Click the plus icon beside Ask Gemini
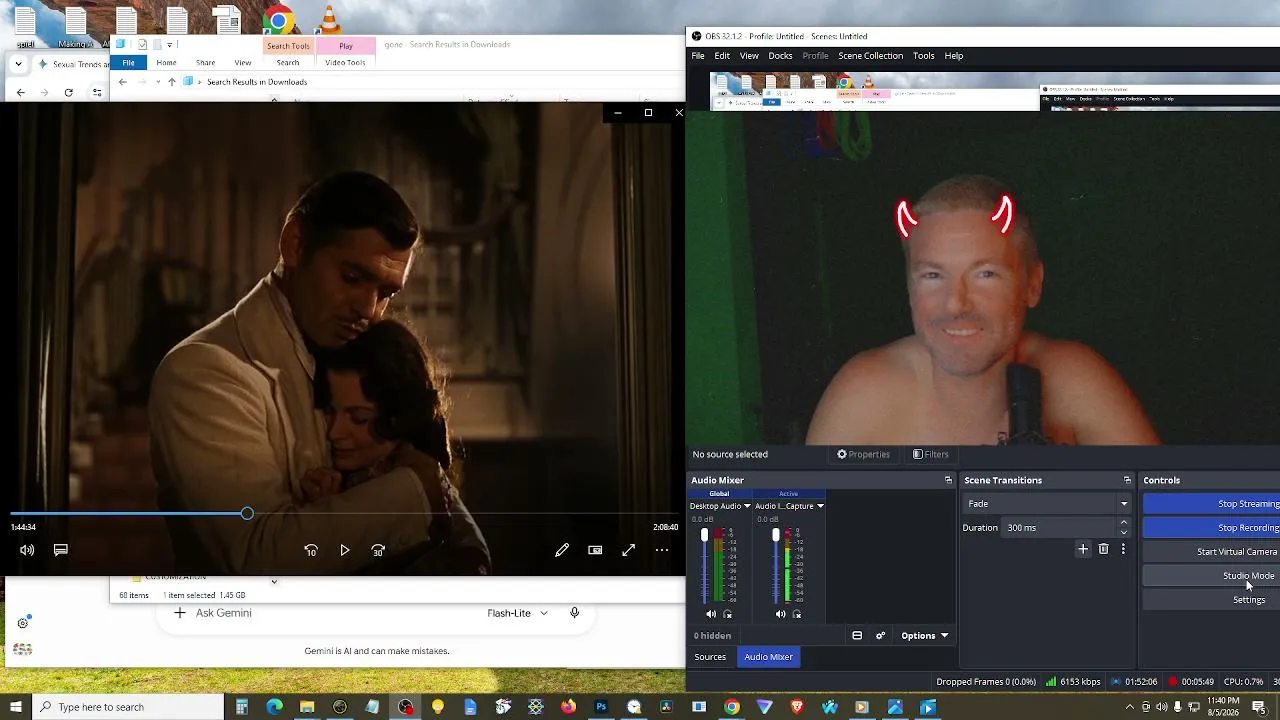 (179, 613)
